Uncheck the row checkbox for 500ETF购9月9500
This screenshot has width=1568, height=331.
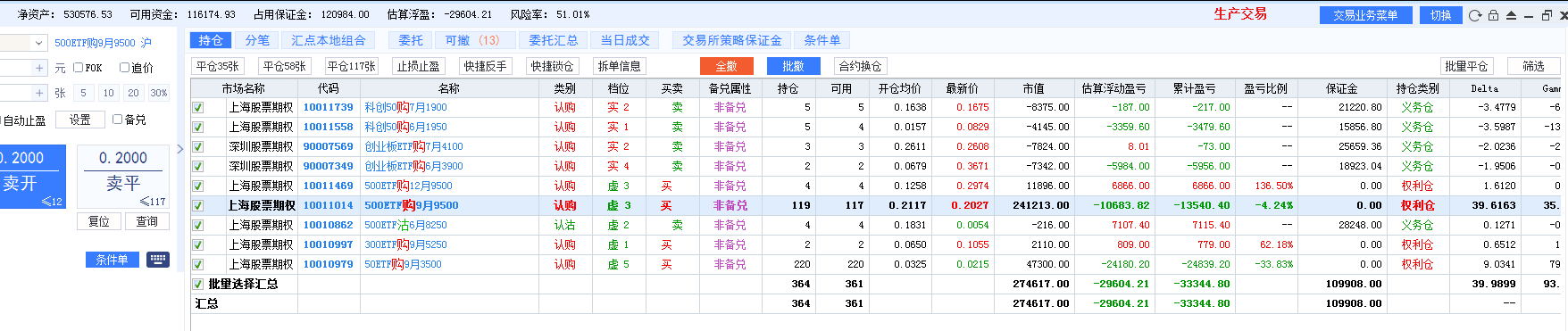pos(198,205)
